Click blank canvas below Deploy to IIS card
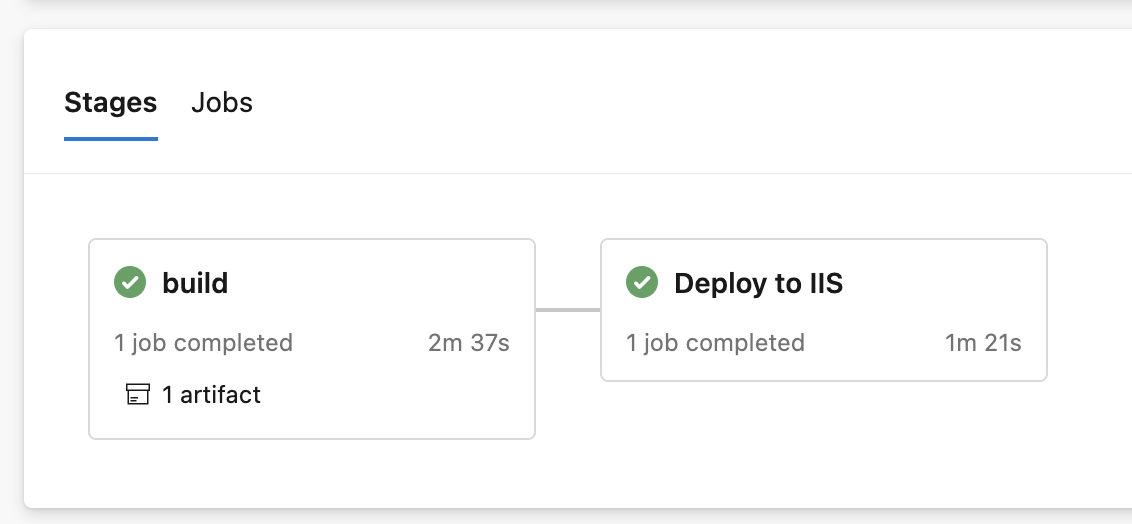 point(823,440)
